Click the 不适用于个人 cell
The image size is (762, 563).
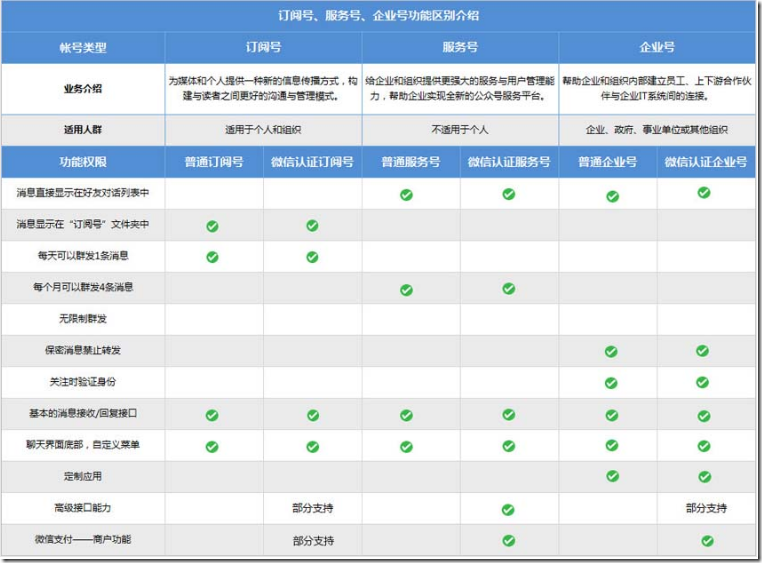(460, 130)
